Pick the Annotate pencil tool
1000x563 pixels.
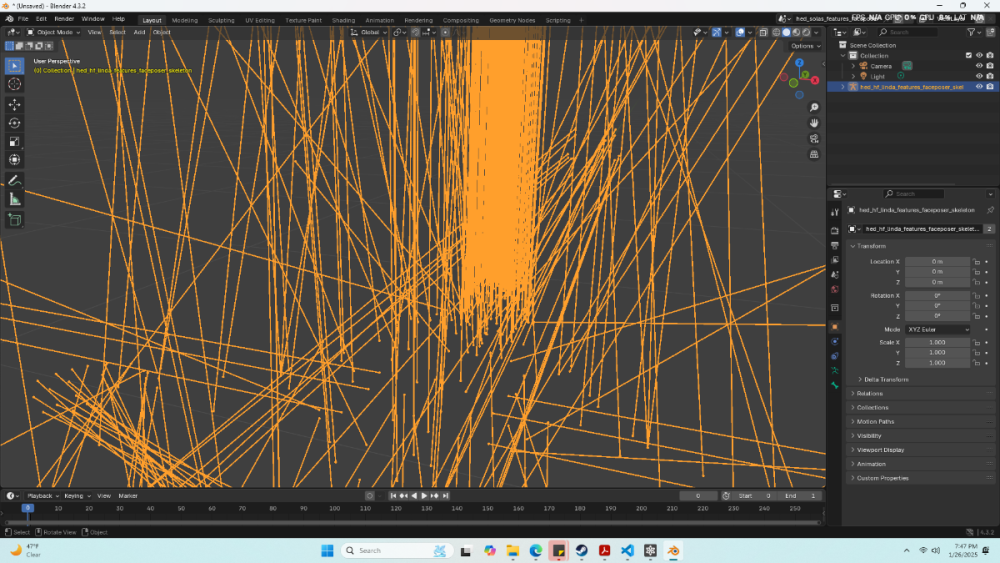(x=15, y=181)
